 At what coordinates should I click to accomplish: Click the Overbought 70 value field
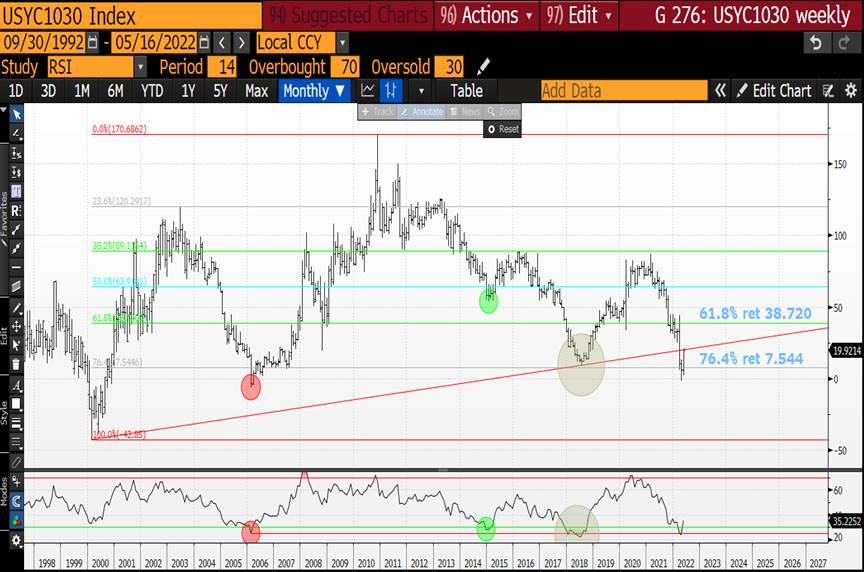tap(345, 67)
